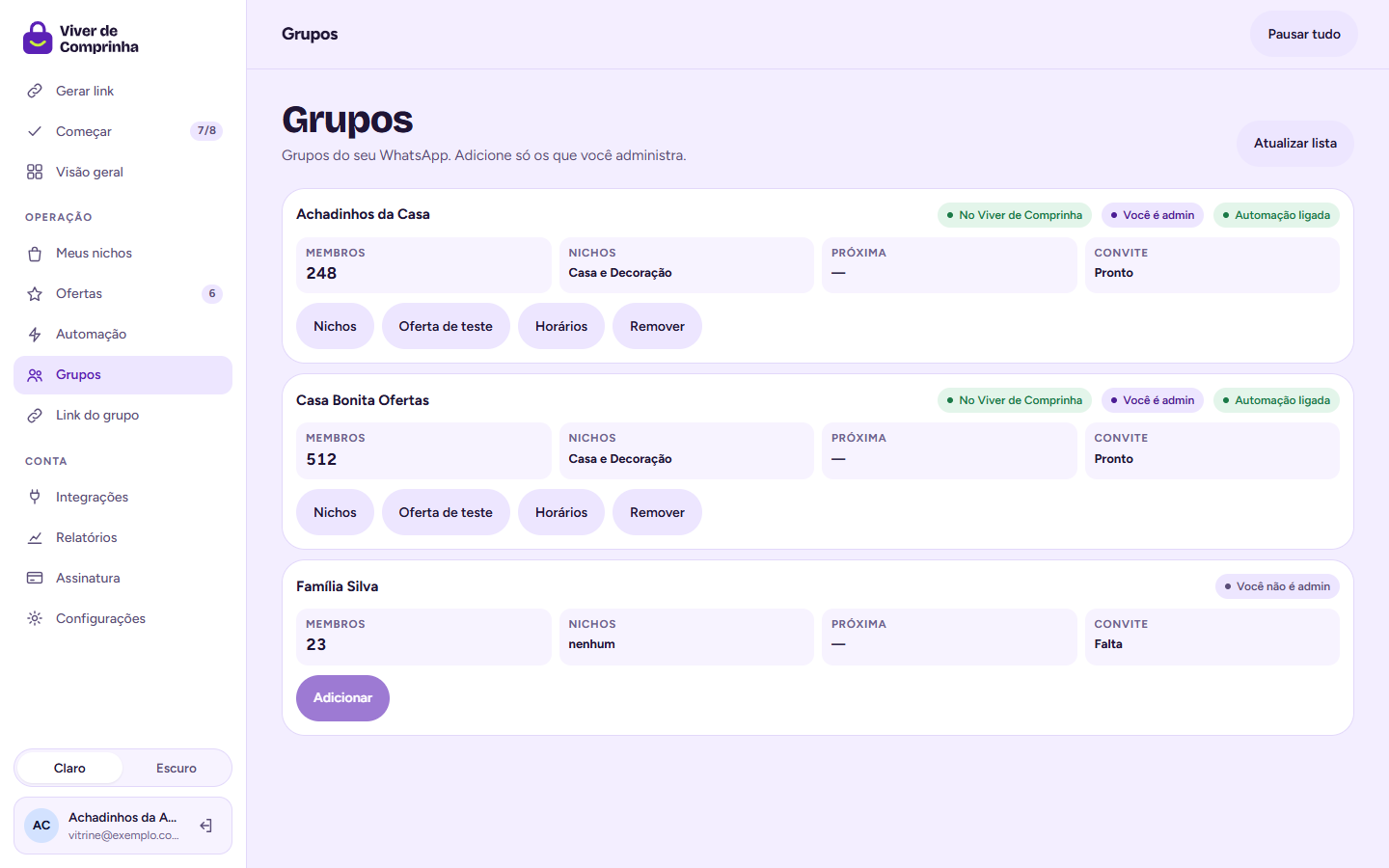
Task: Select Grupos sidebar label
Action: pos(78,375)
